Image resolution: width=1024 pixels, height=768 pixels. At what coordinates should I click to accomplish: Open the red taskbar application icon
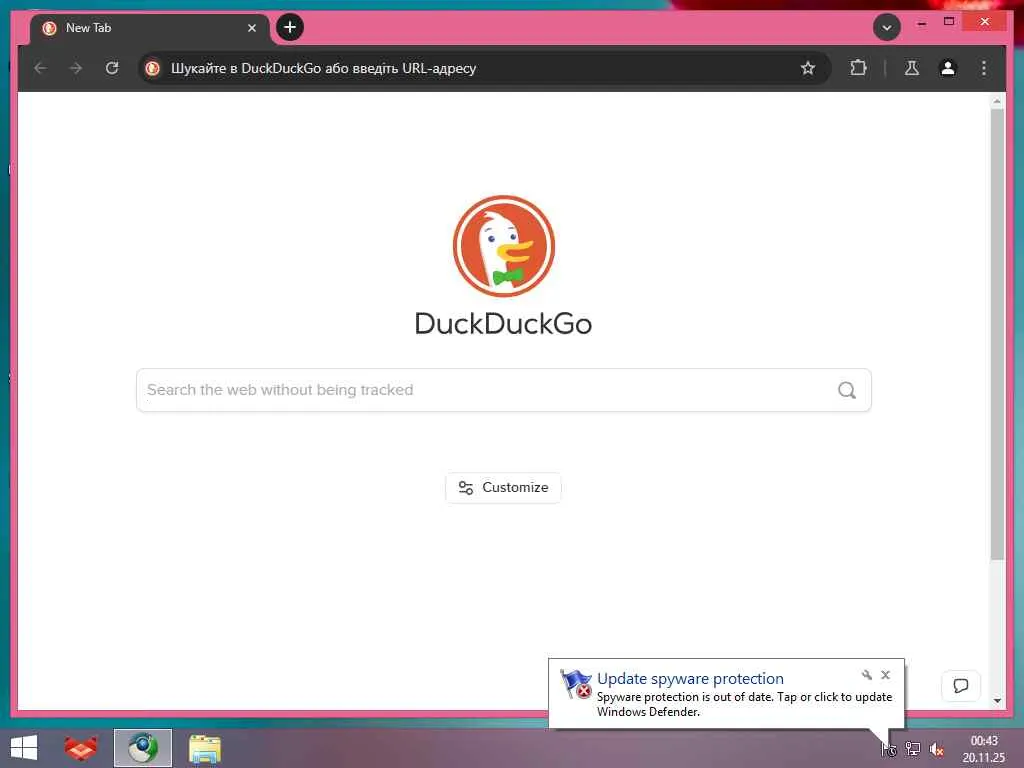[81, 748]
